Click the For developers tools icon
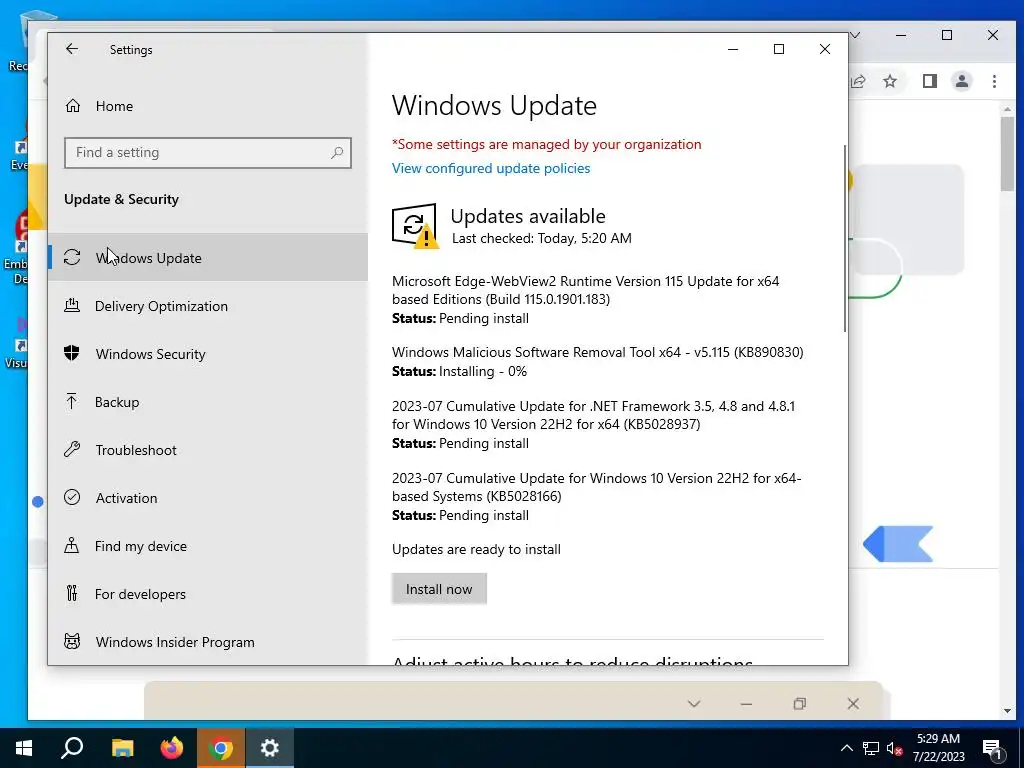This screenshot has width=1024, height=768. (x=72, y=593)
